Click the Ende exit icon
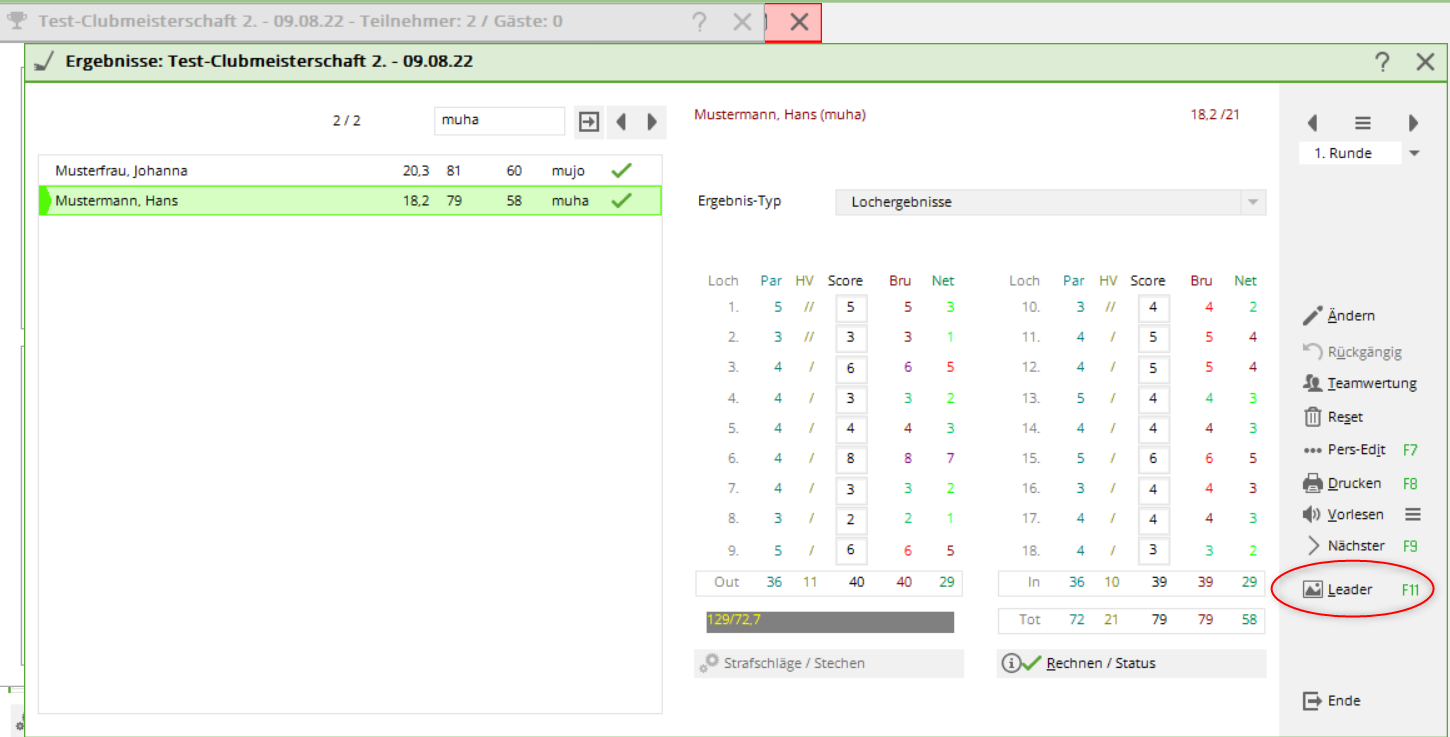Screen dimensions: 1450x737 tap(1313, 701)
